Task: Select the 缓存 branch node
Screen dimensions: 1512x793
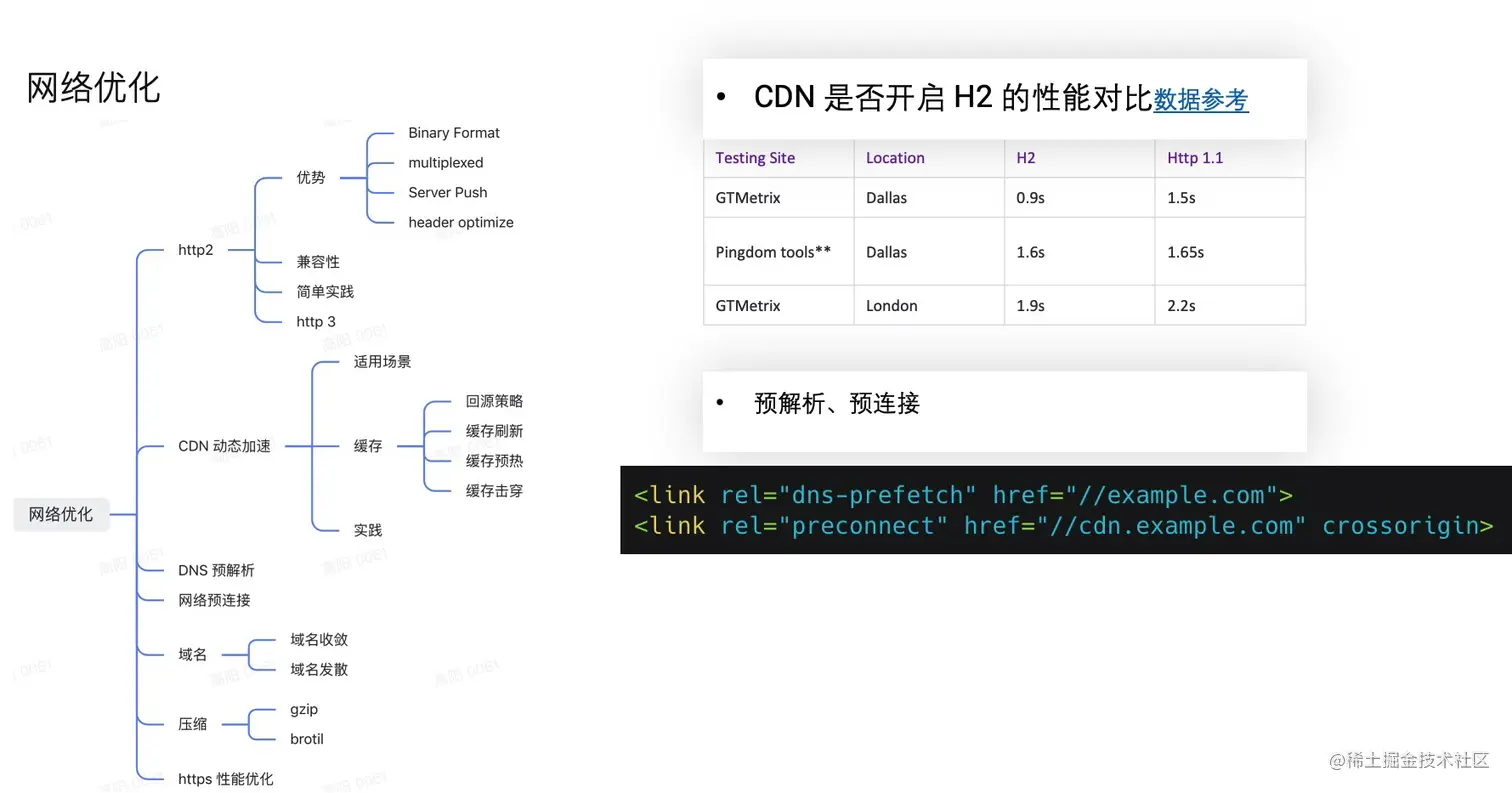Action: (368, 446)
